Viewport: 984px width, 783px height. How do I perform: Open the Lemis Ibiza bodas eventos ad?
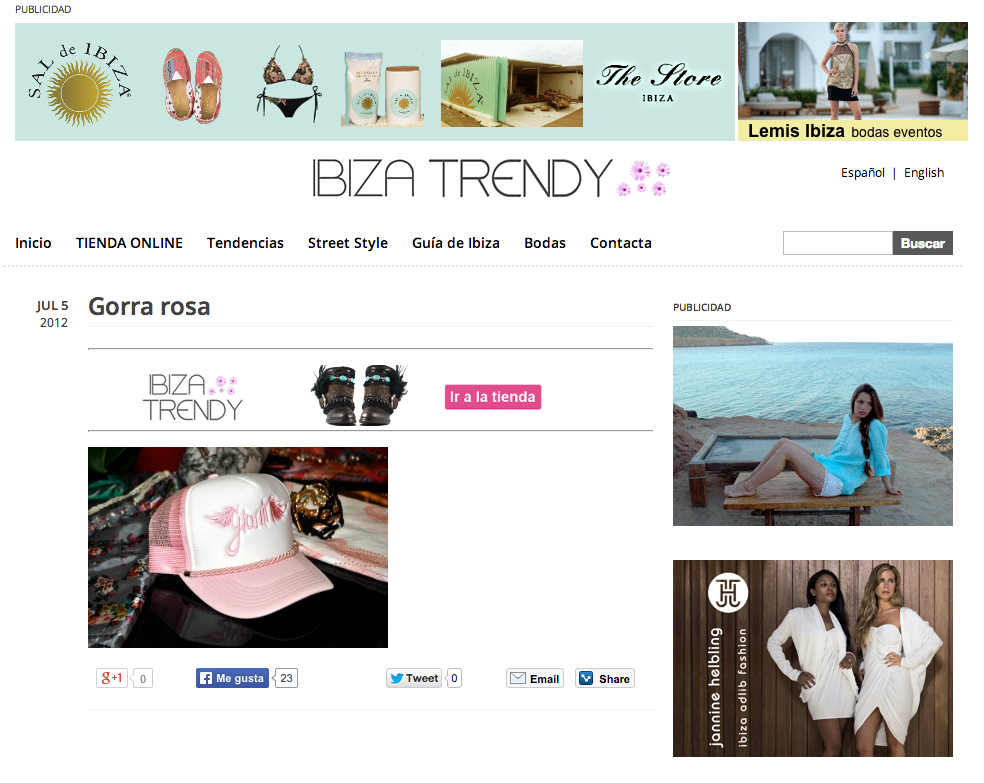(852, 81)
